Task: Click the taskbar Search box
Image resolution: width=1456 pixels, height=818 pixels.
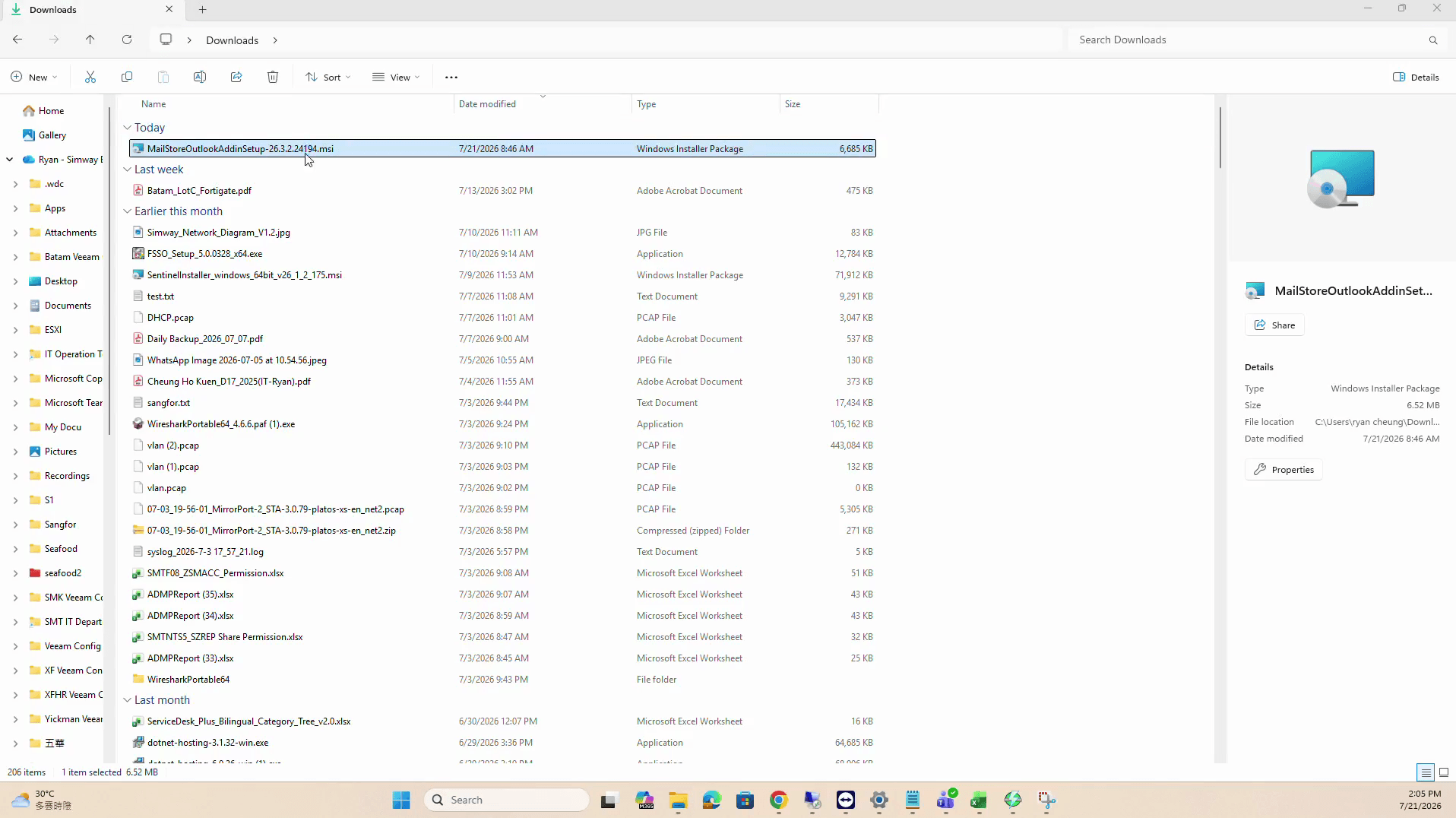Action: coord(506,800)
